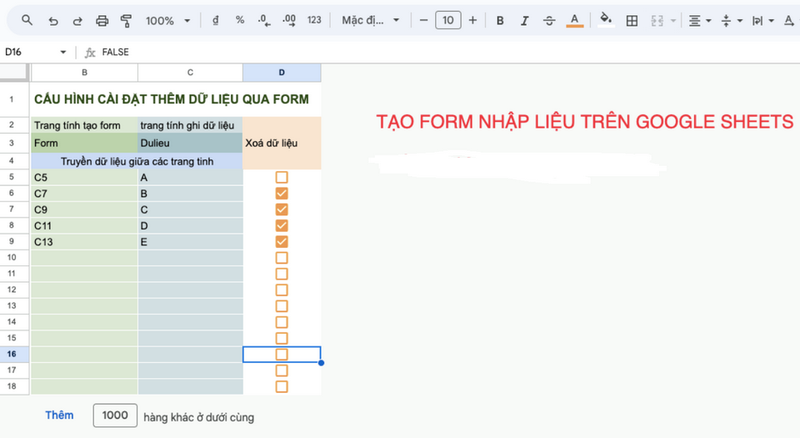Select the 'Xoá dữ liệu' cell

282,143
